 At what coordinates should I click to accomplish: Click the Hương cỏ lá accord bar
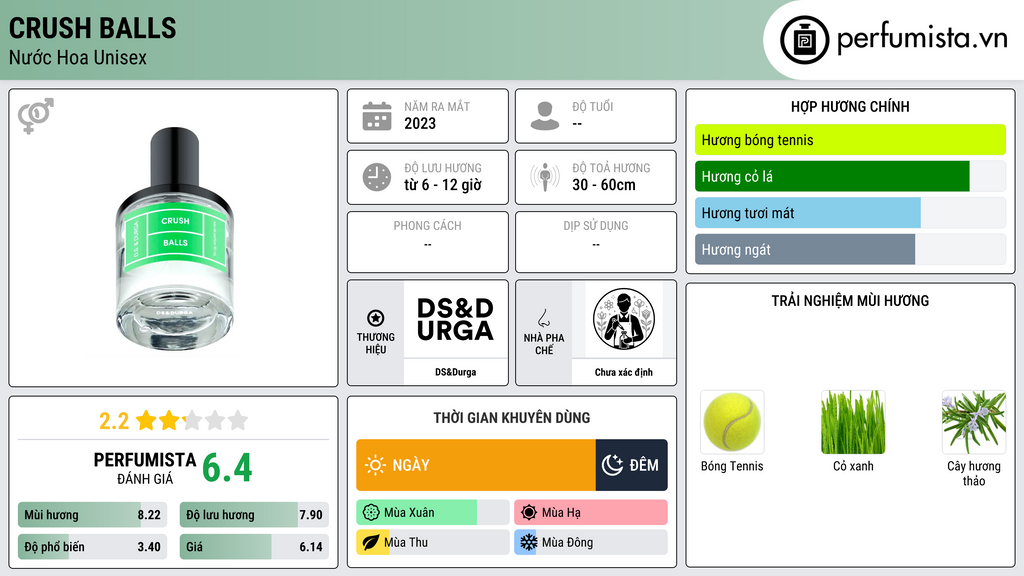tap(850, 176)
